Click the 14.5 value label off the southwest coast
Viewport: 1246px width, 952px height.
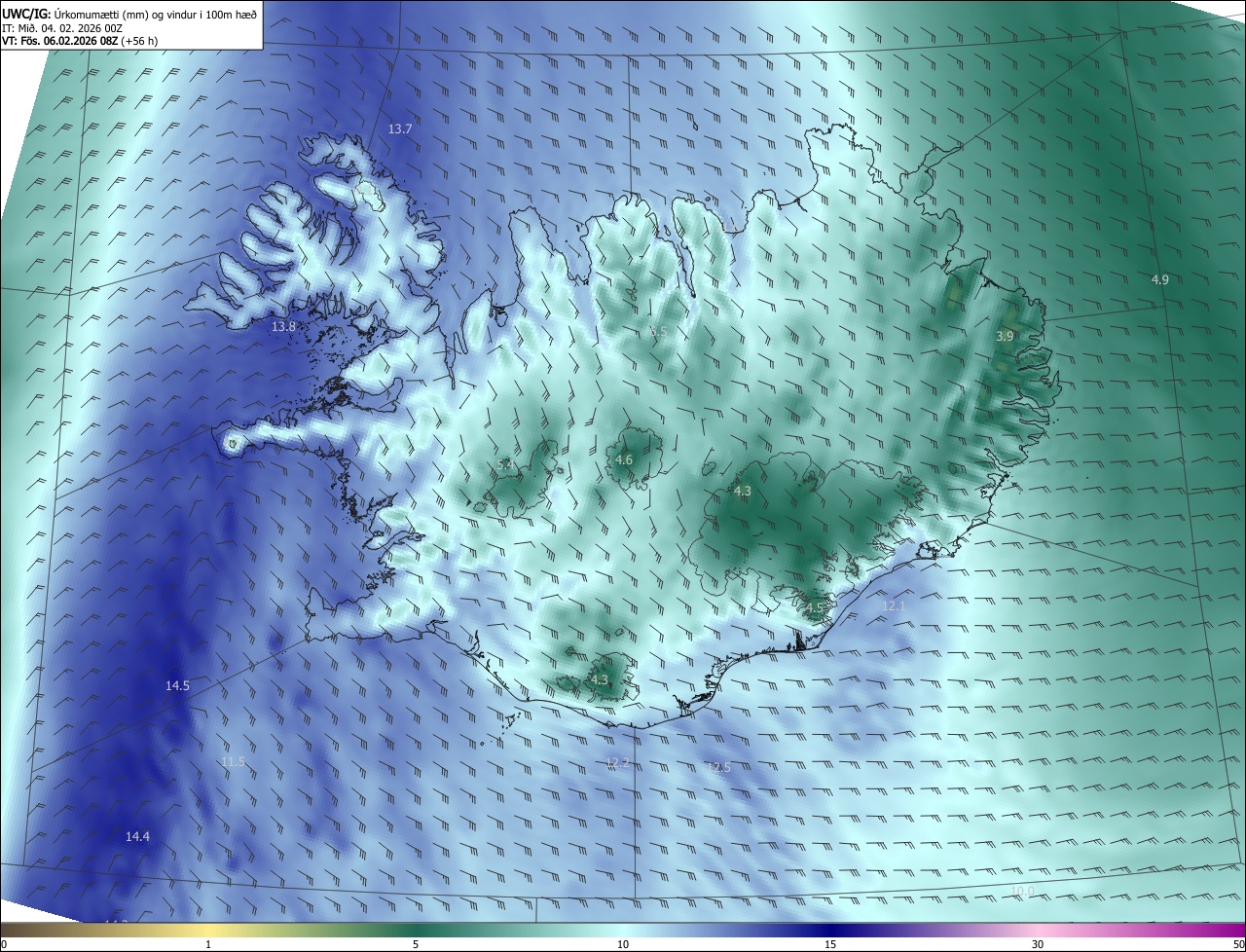click(x=177, y=685)
